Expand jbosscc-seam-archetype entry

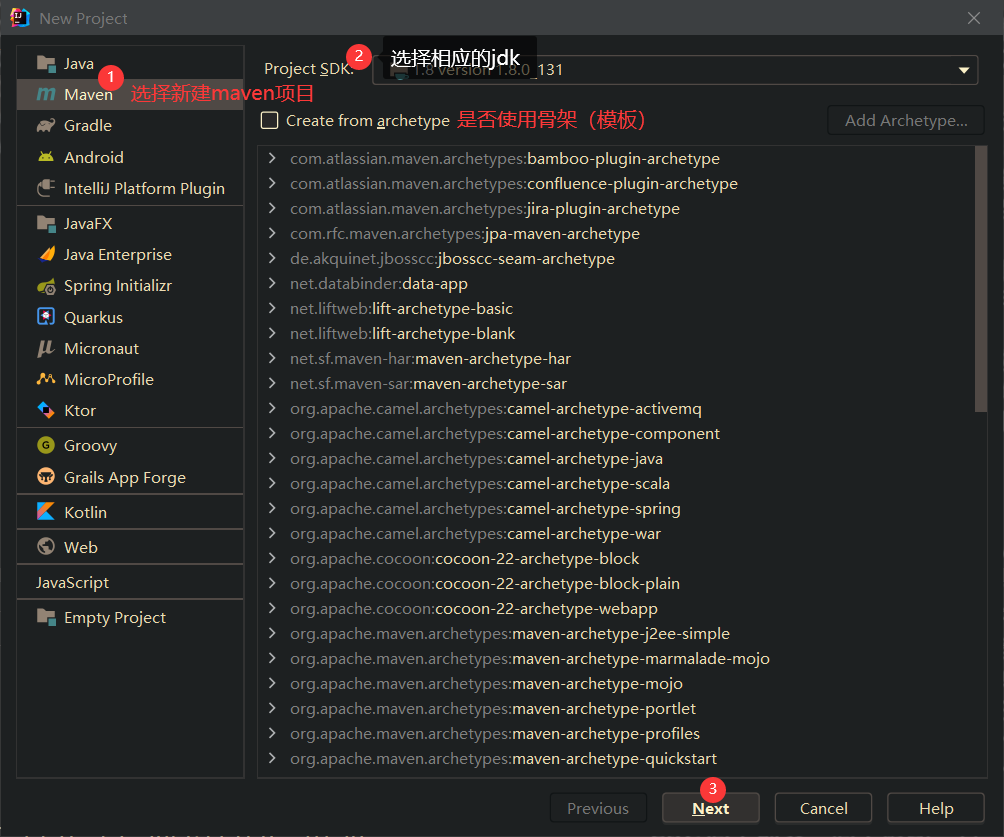[x=272, y=258]
